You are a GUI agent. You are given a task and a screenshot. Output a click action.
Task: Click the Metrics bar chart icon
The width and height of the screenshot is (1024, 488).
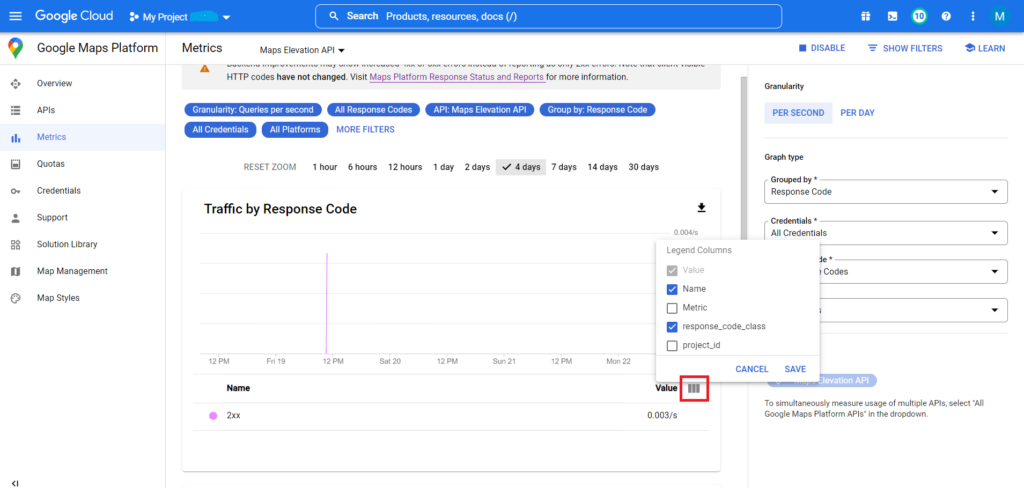(16, 137)
